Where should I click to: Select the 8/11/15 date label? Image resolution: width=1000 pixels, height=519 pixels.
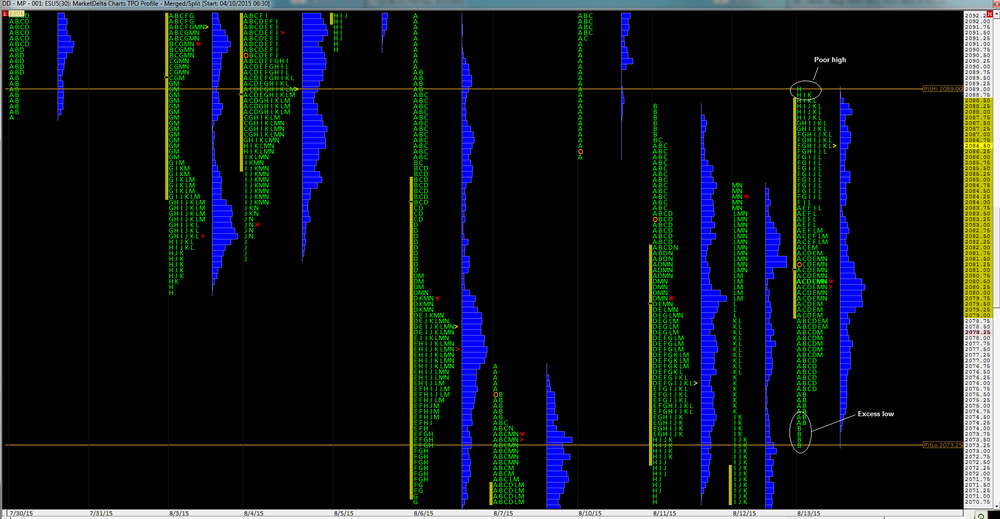point(665,513)
